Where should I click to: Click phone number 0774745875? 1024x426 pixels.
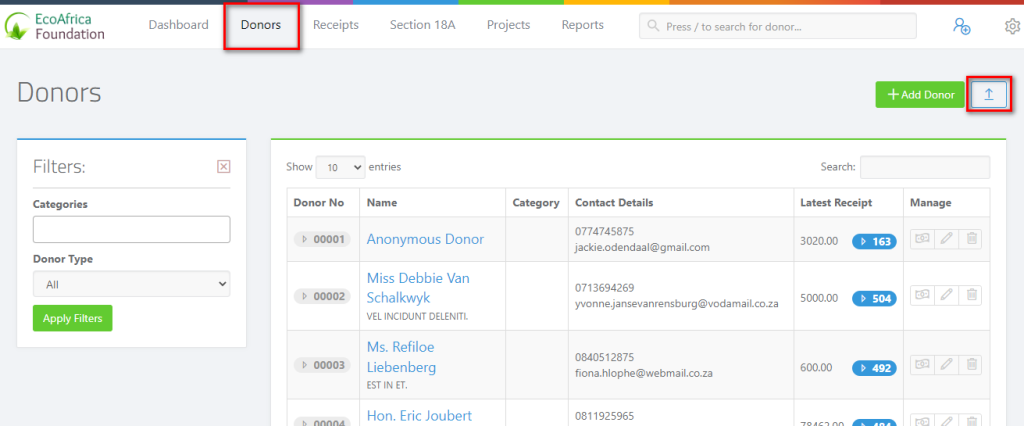click(604, 231)
